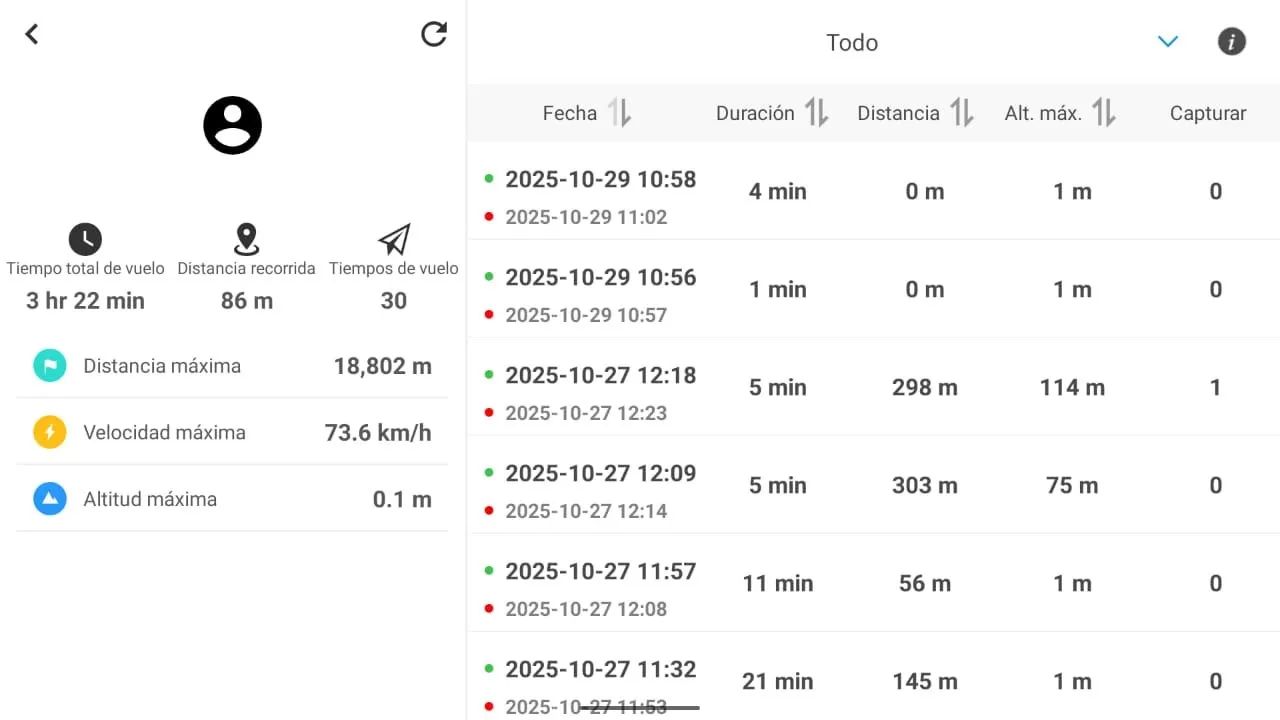Tap the yellow lightning Velocidad máxima icon
Screen dimensions: 1280x720
(50, 432)
